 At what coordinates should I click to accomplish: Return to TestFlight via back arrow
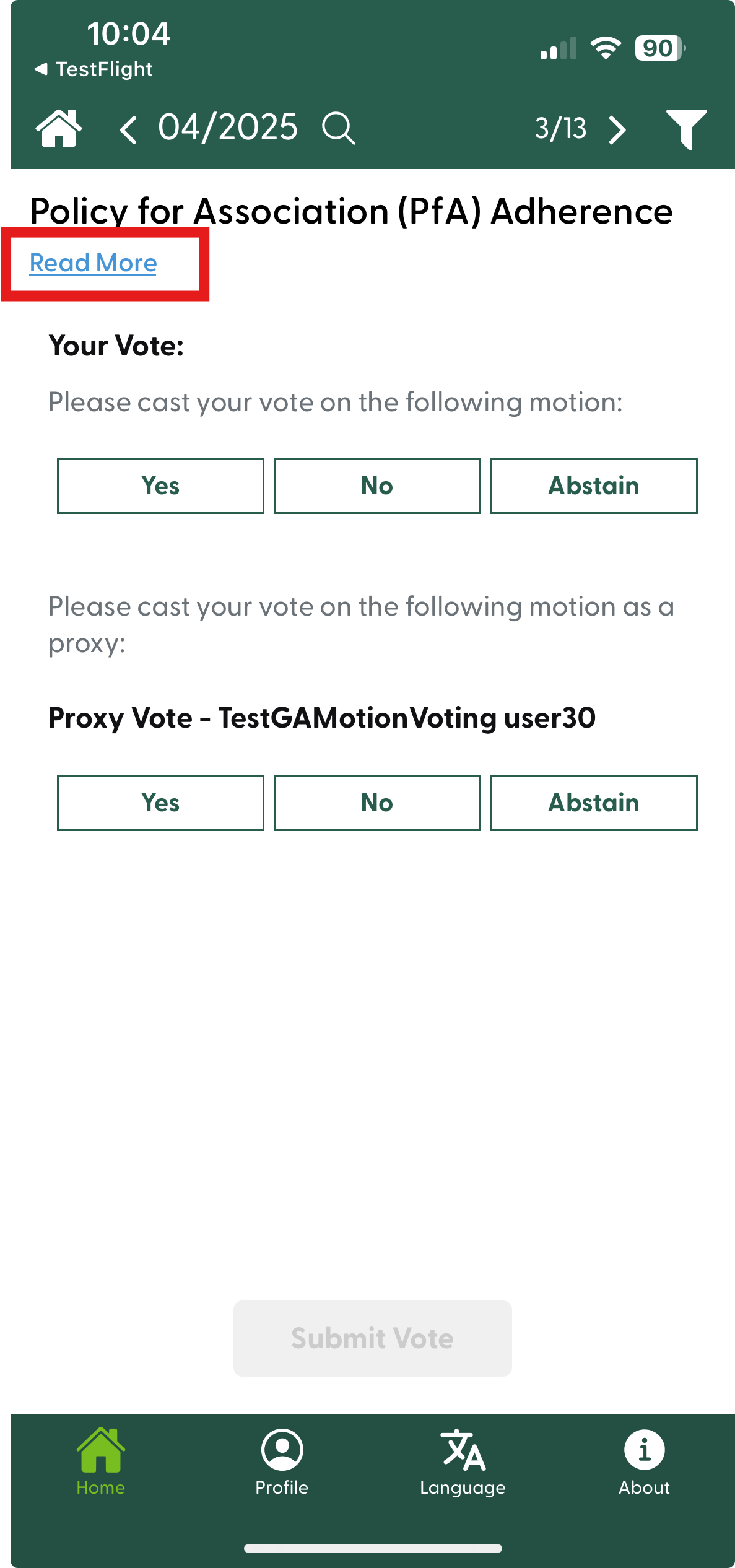93,69
